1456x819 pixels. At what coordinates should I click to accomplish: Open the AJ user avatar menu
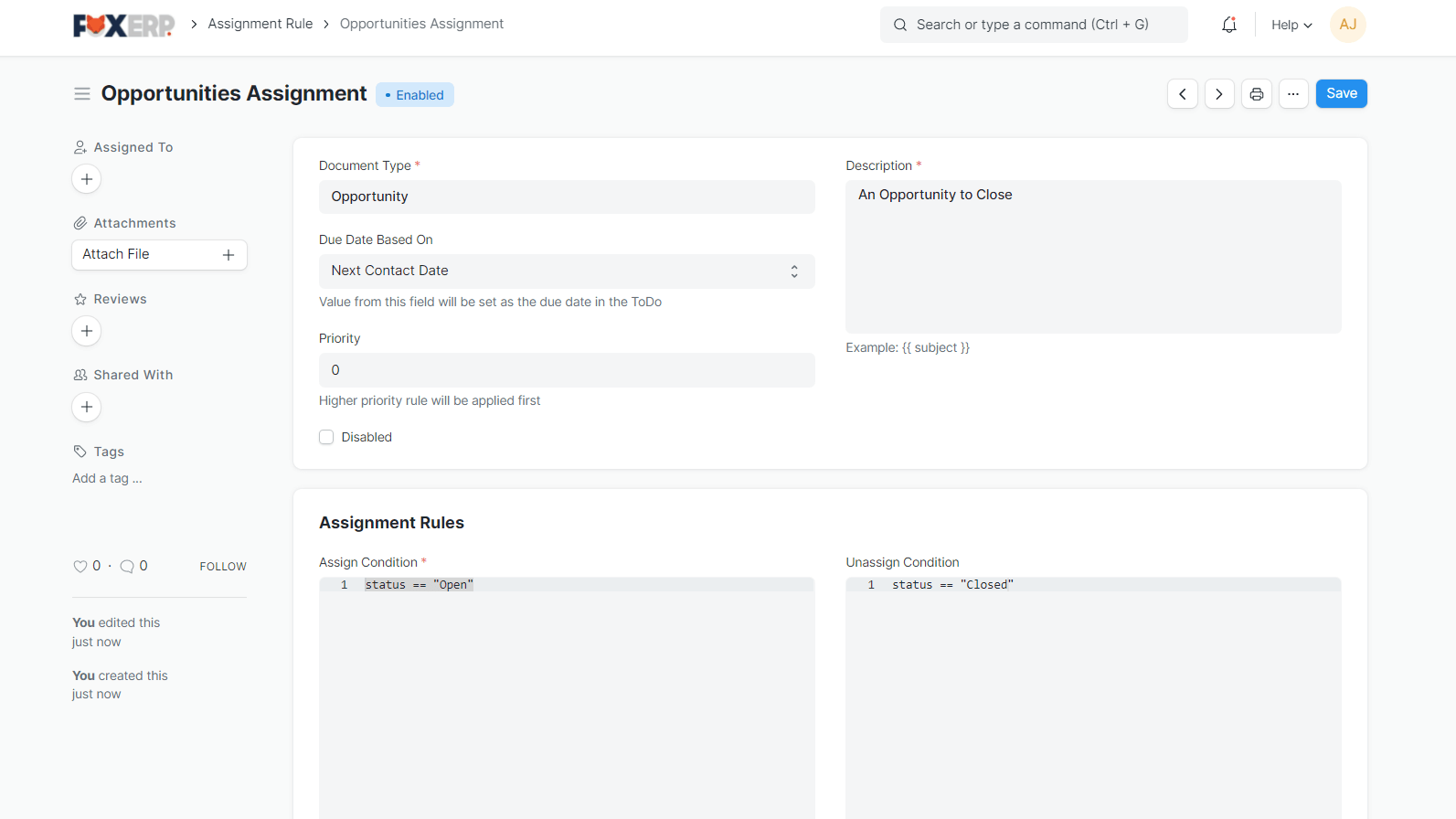point(1347,25)
